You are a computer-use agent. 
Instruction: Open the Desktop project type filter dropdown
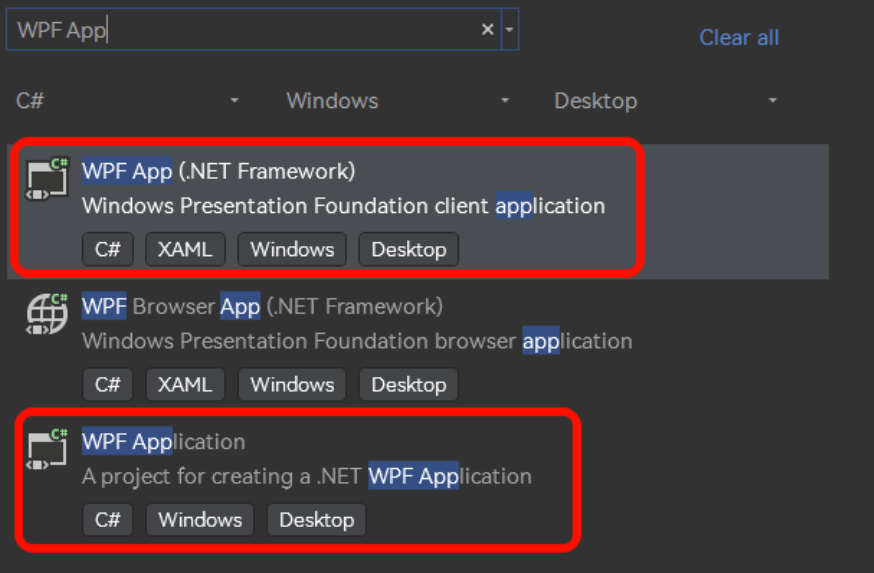pyautogui.click(x=666, y=101)
